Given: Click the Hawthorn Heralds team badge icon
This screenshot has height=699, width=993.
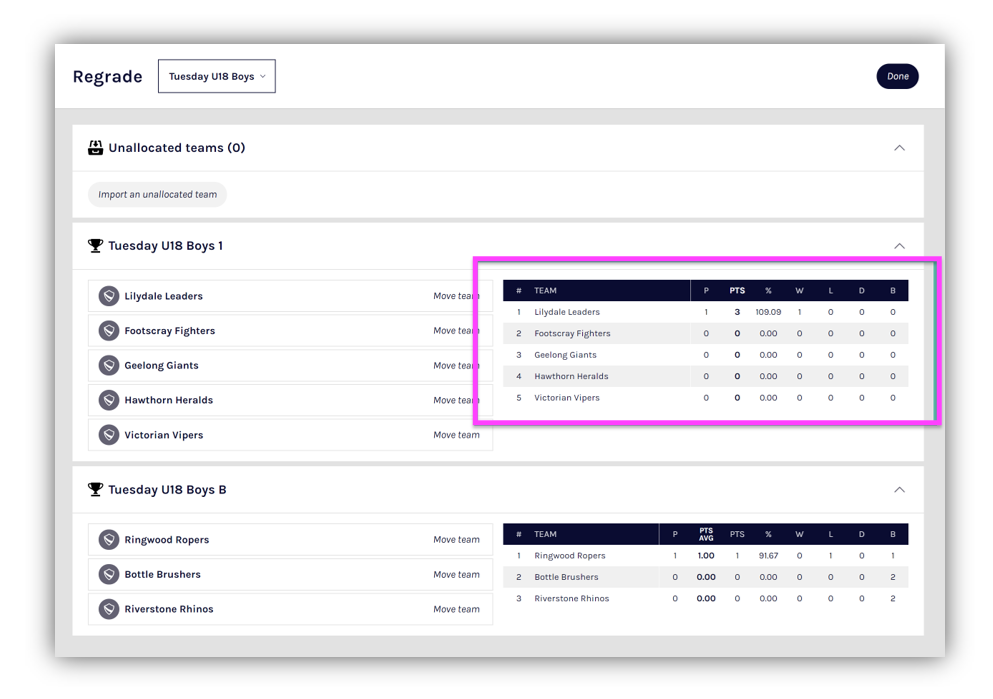Looking at the screenshot, I should pos(109,400).
